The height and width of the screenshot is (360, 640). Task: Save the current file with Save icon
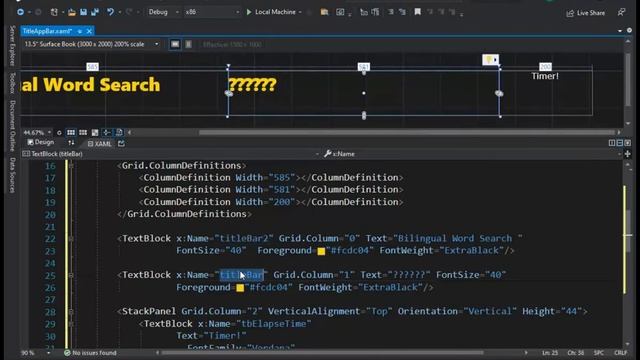83,12
